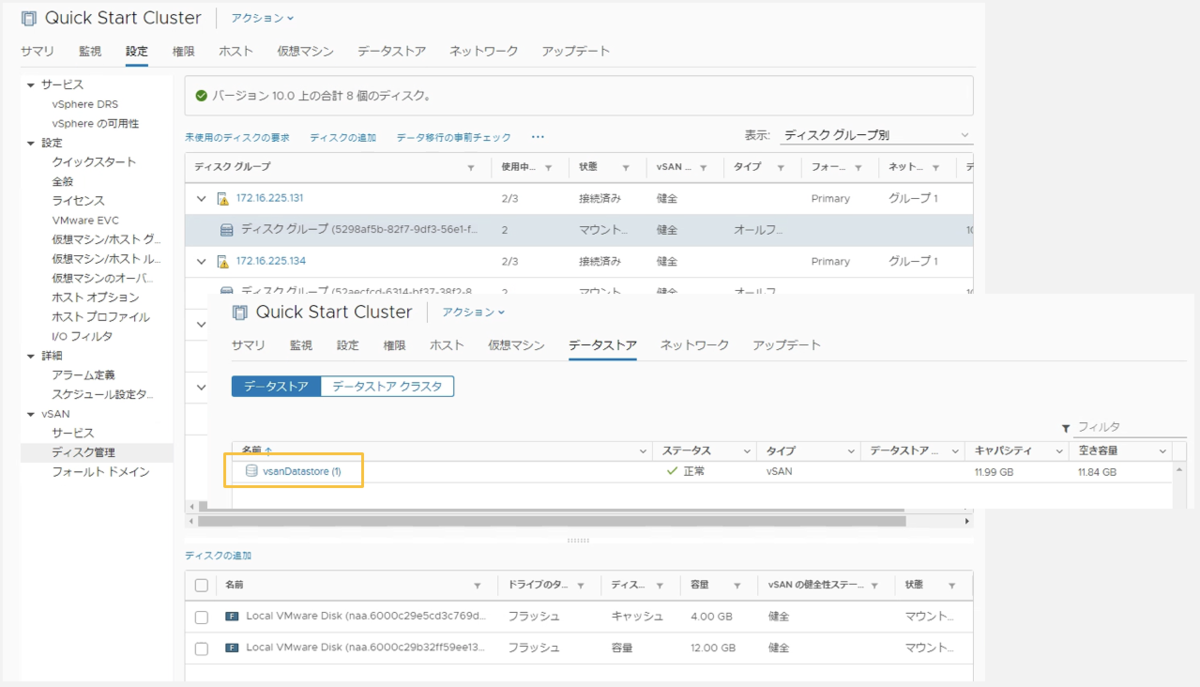The height and width of the screenshot is (687, 1200).
Task: Check the box for the 4.00 GB cache disk
Action: [201, 618]
